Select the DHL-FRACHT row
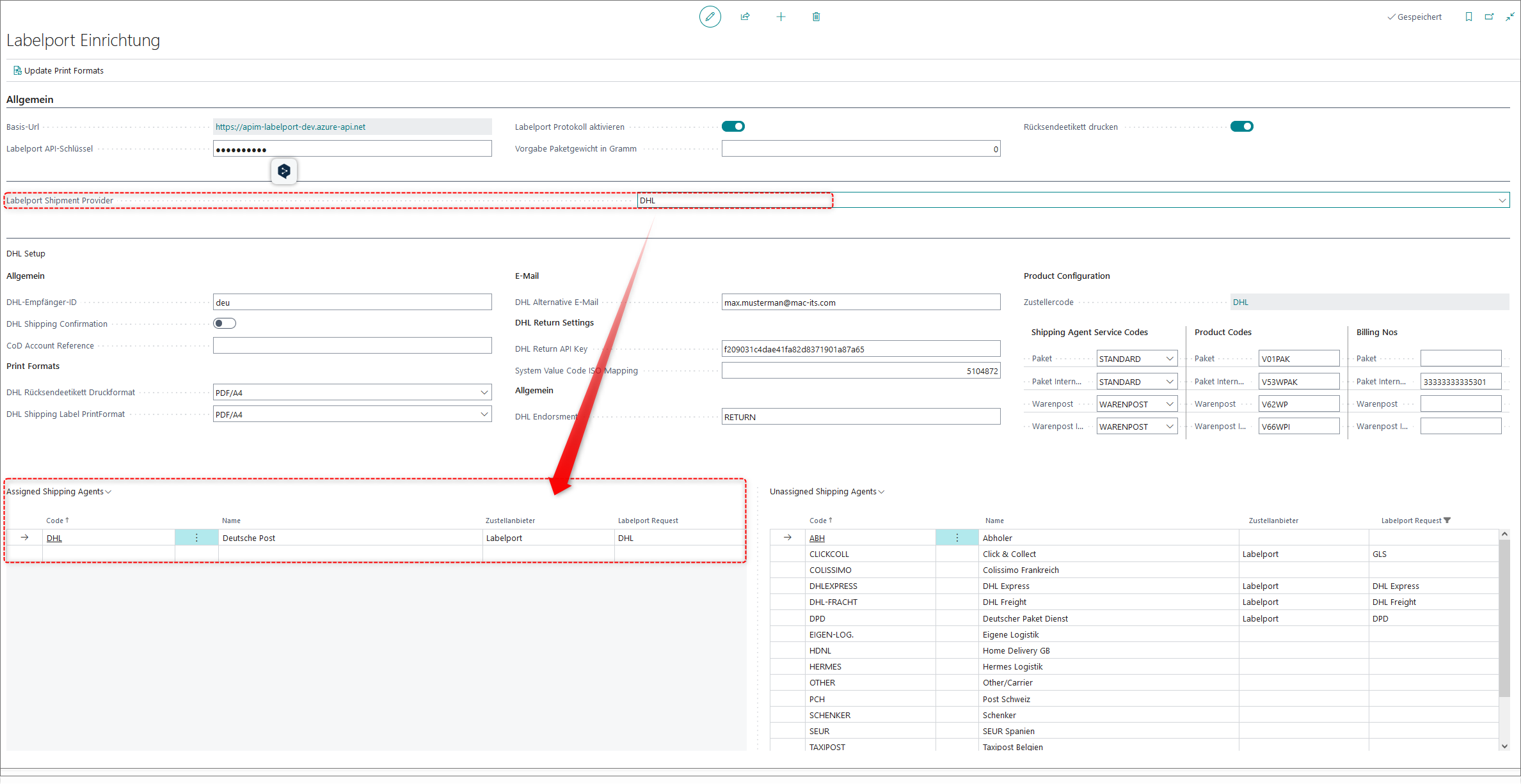 [x=1134, y=602]
